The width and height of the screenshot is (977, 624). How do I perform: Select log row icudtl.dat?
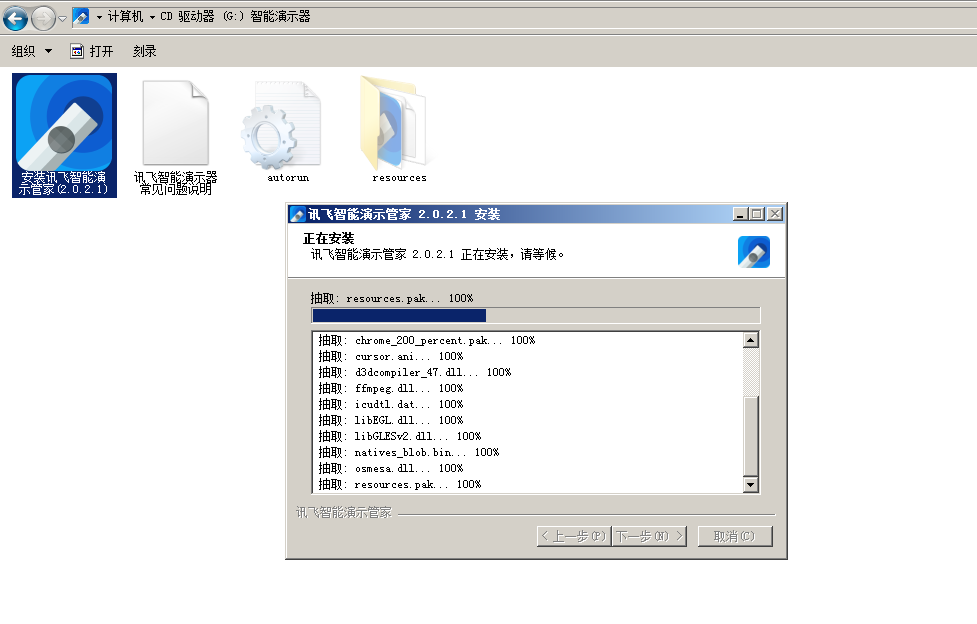[x=391, y=405]
